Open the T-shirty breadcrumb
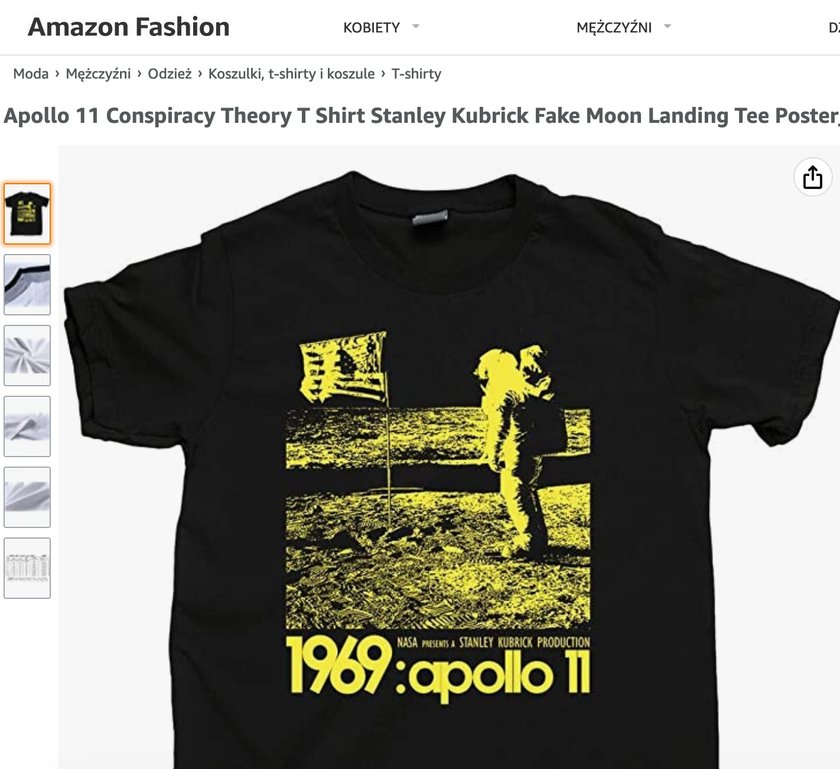The width and height of the screenshot is (840, 769). 416,73
